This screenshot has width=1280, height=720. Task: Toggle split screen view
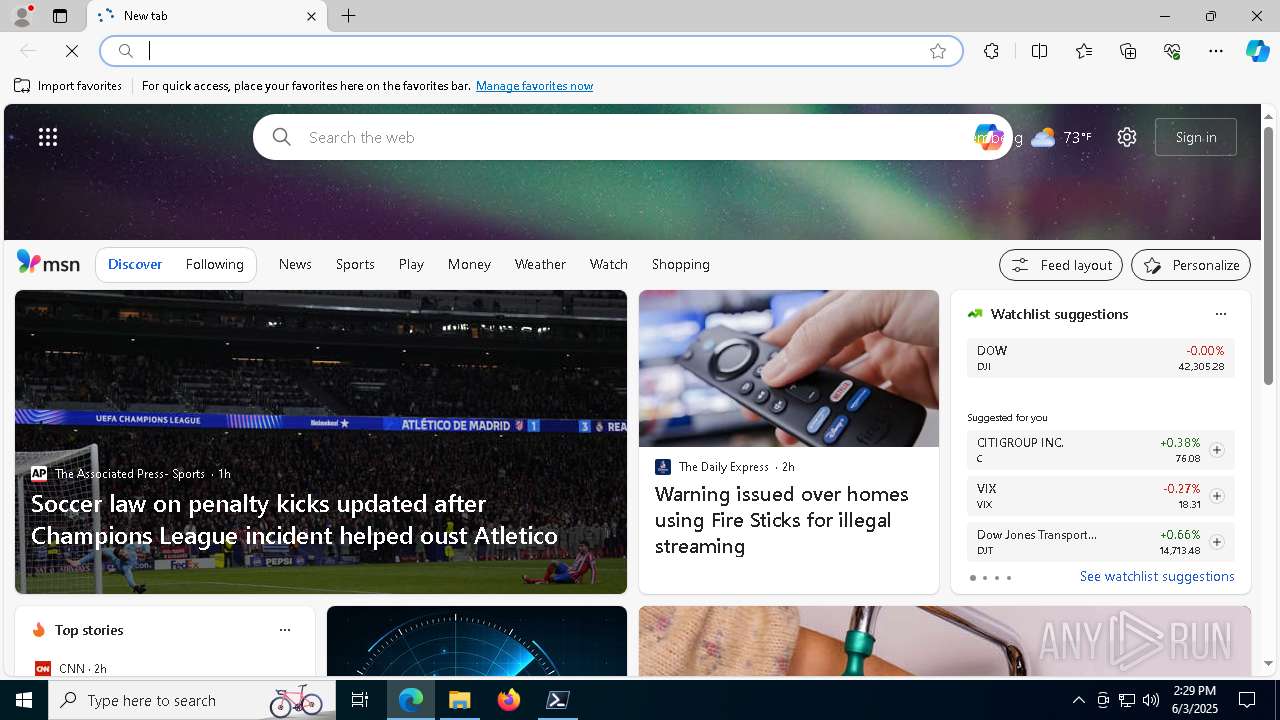1039,51
